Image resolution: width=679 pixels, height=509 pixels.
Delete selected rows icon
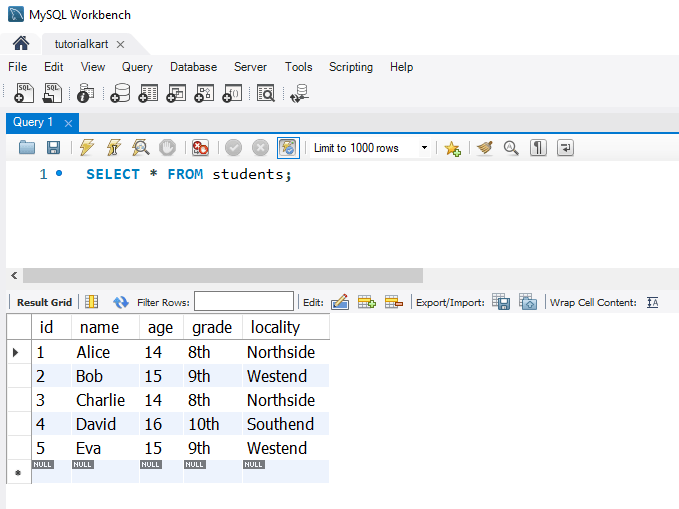click(394, 302)
